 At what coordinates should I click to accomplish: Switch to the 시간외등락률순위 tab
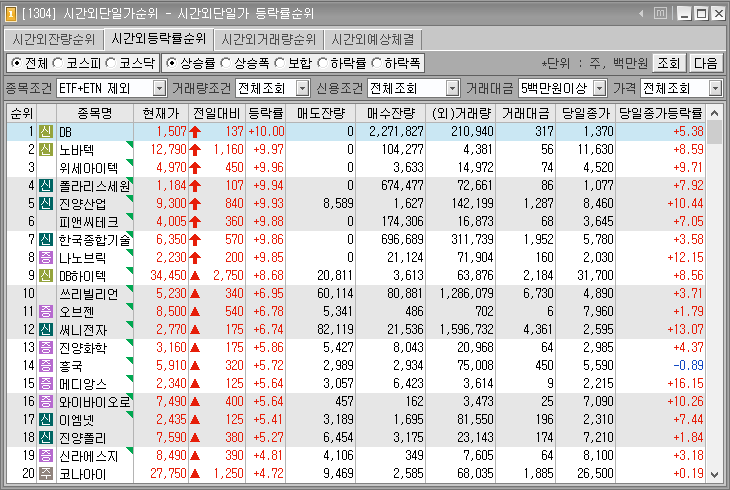[x=158, y=39]
